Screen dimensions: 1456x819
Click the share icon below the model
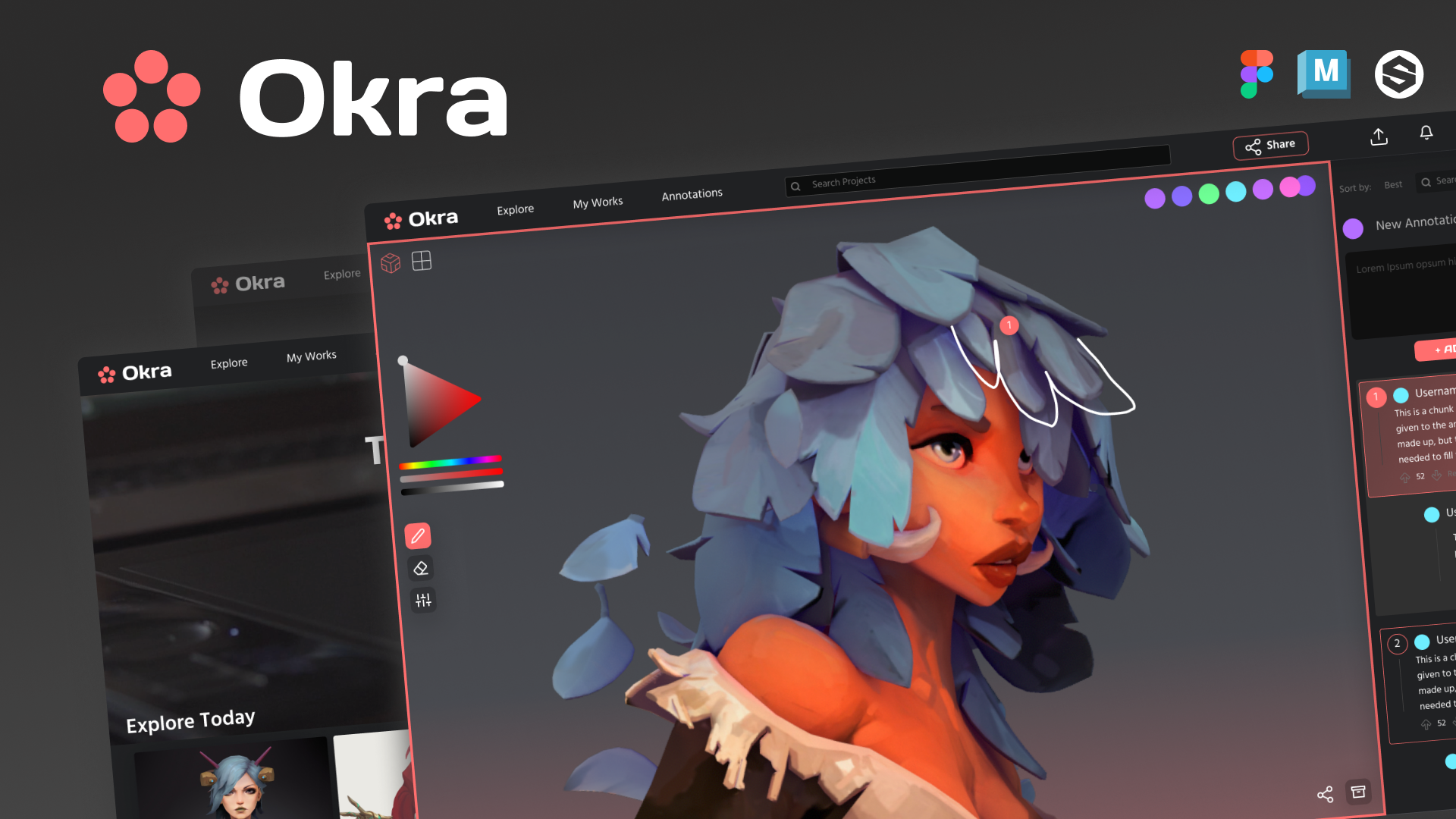[1325, 794]
